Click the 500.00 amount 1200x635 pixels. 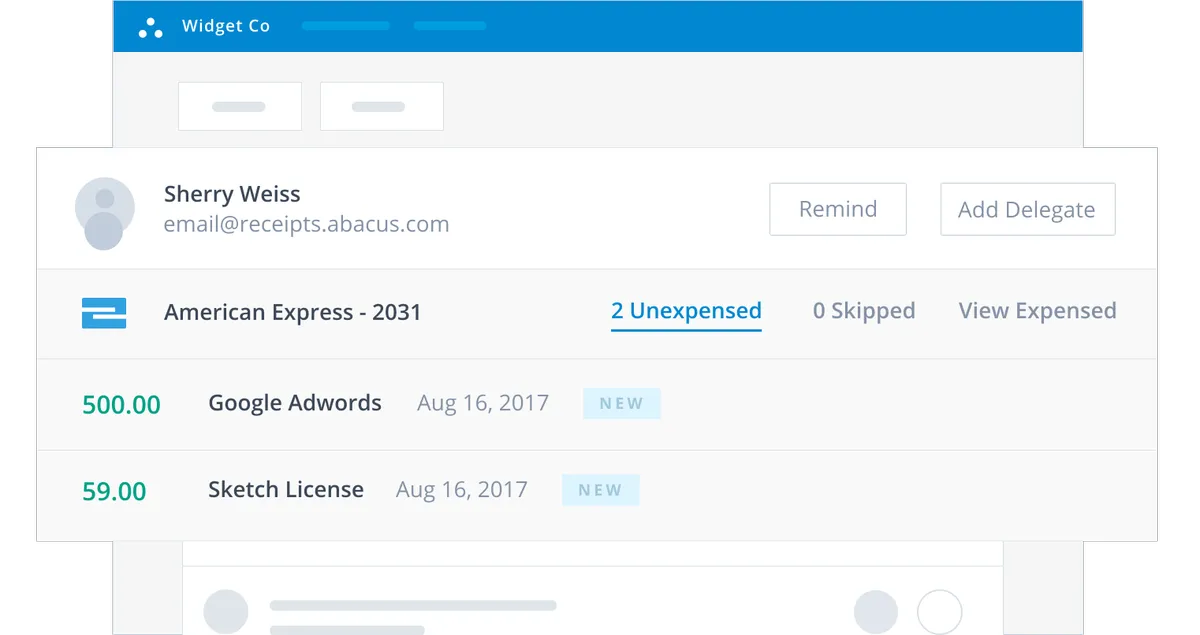point(121,405)
